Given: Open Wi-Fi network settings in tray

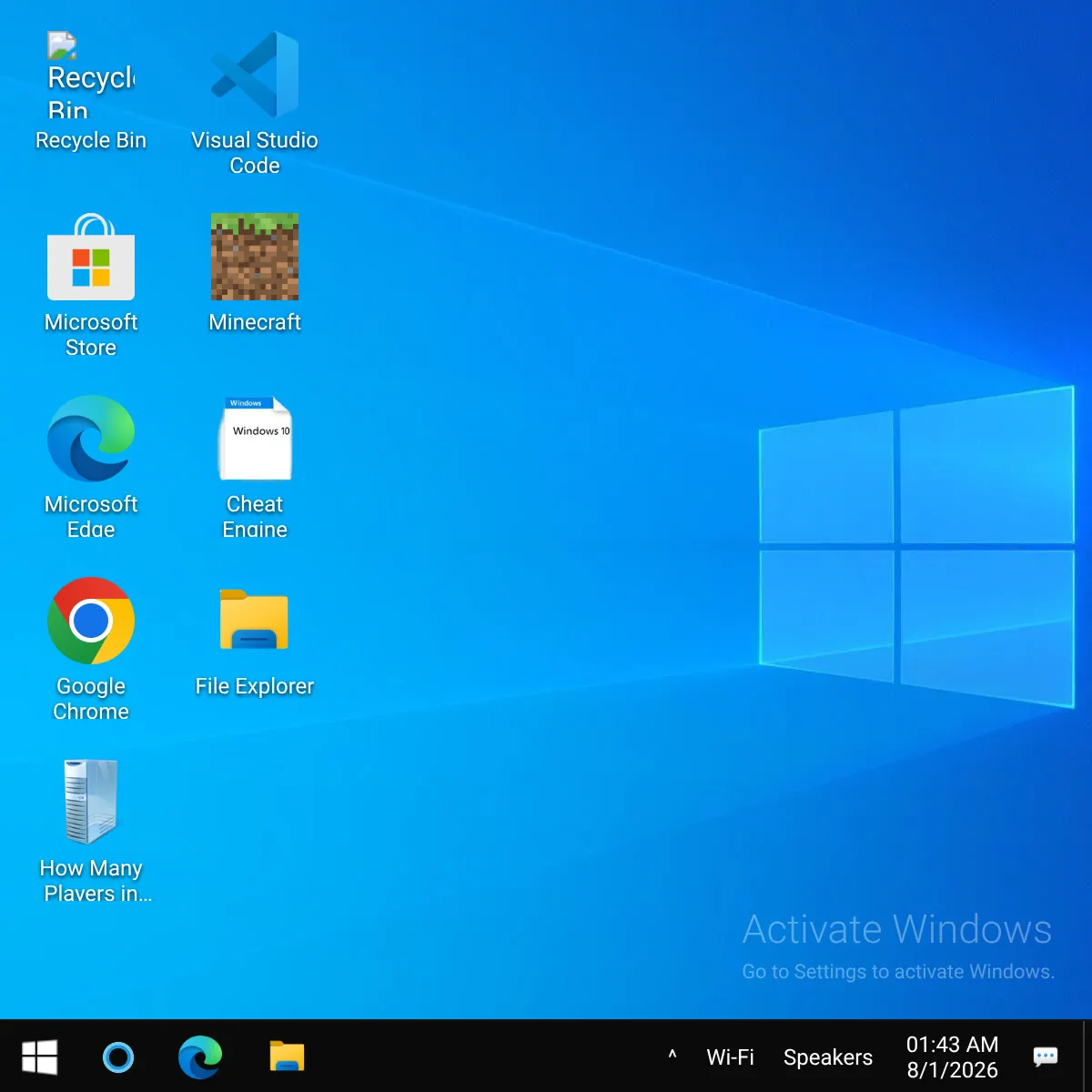Looking at the screenshot, I should [731, 1057].
